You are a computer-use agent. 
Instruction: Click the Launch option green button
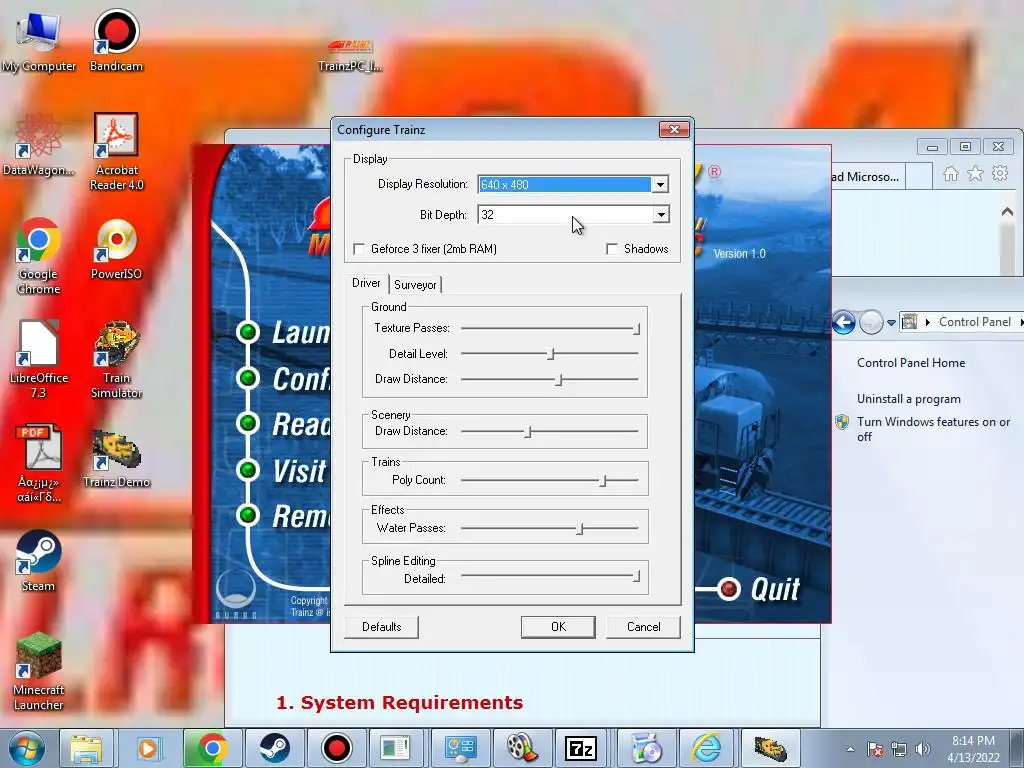(248, 332)
